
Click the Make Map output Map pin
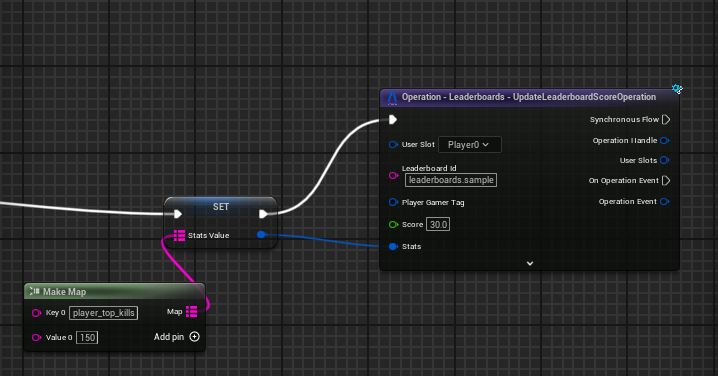click(x=191, y=312)
